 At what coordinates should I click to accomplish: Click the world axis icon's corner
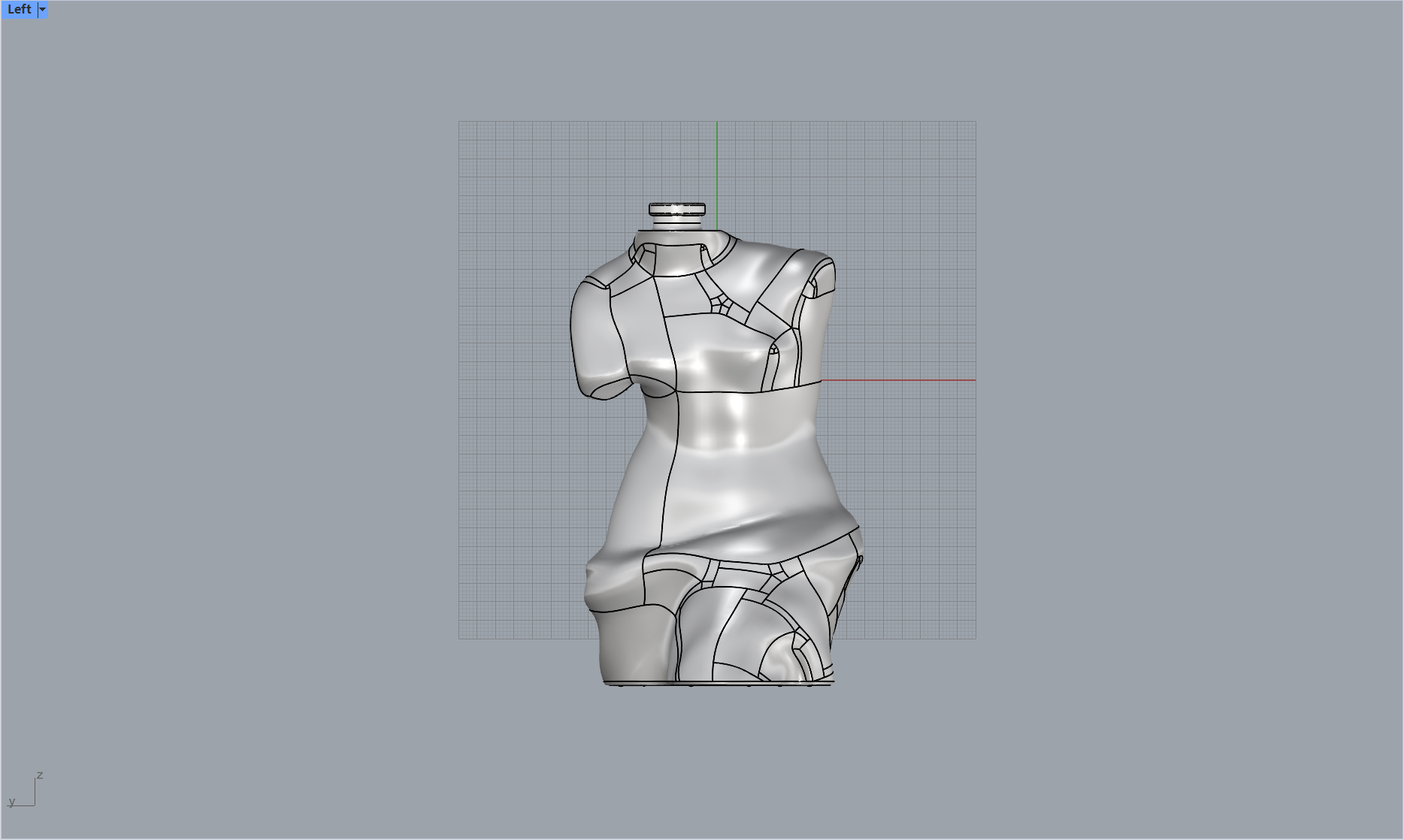(35, 805)
